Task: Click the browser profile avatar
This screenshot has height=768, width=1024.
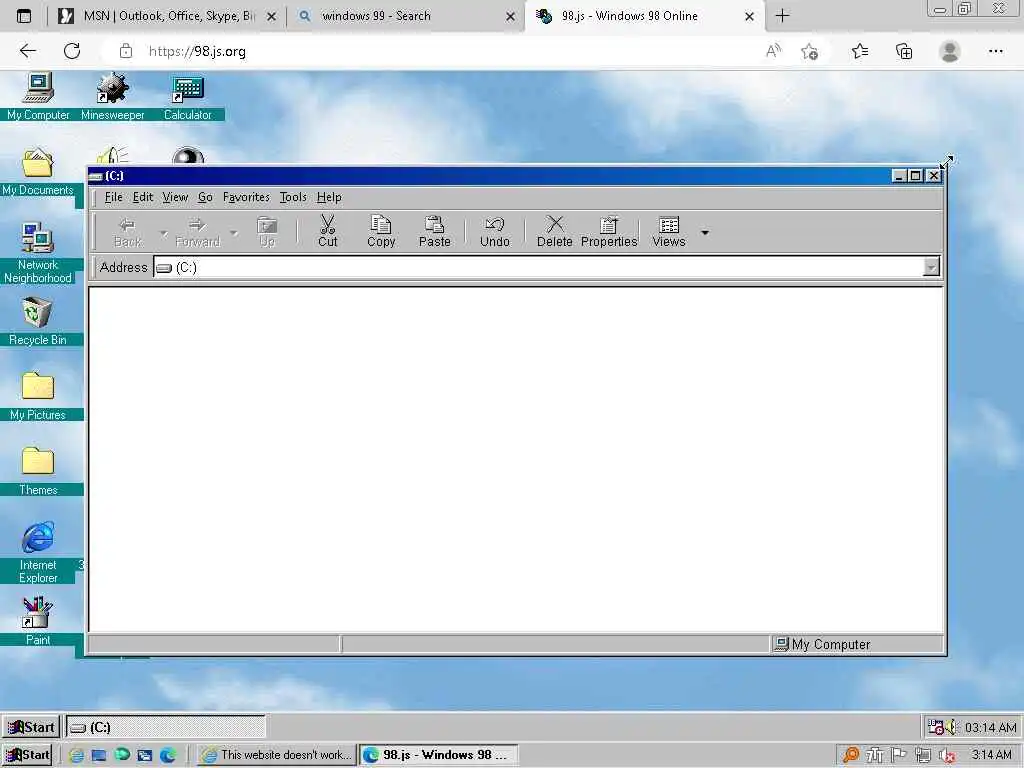Action: click(950, 51)
